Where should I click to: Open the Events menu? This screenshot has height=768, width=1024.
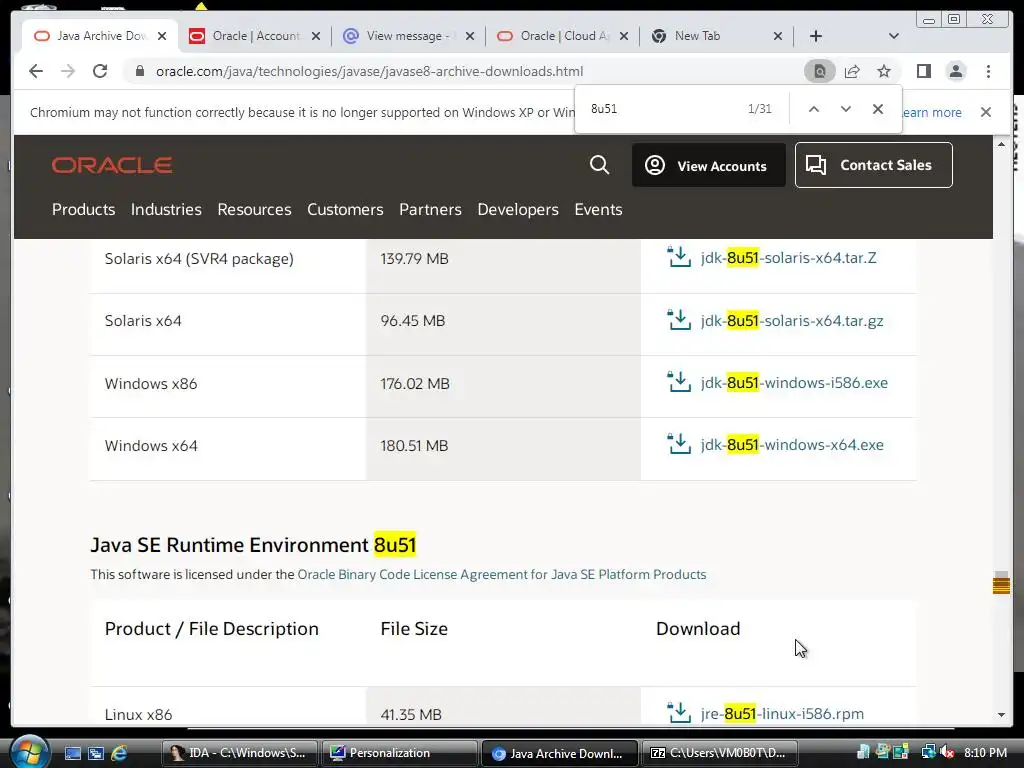coord(598,210)
